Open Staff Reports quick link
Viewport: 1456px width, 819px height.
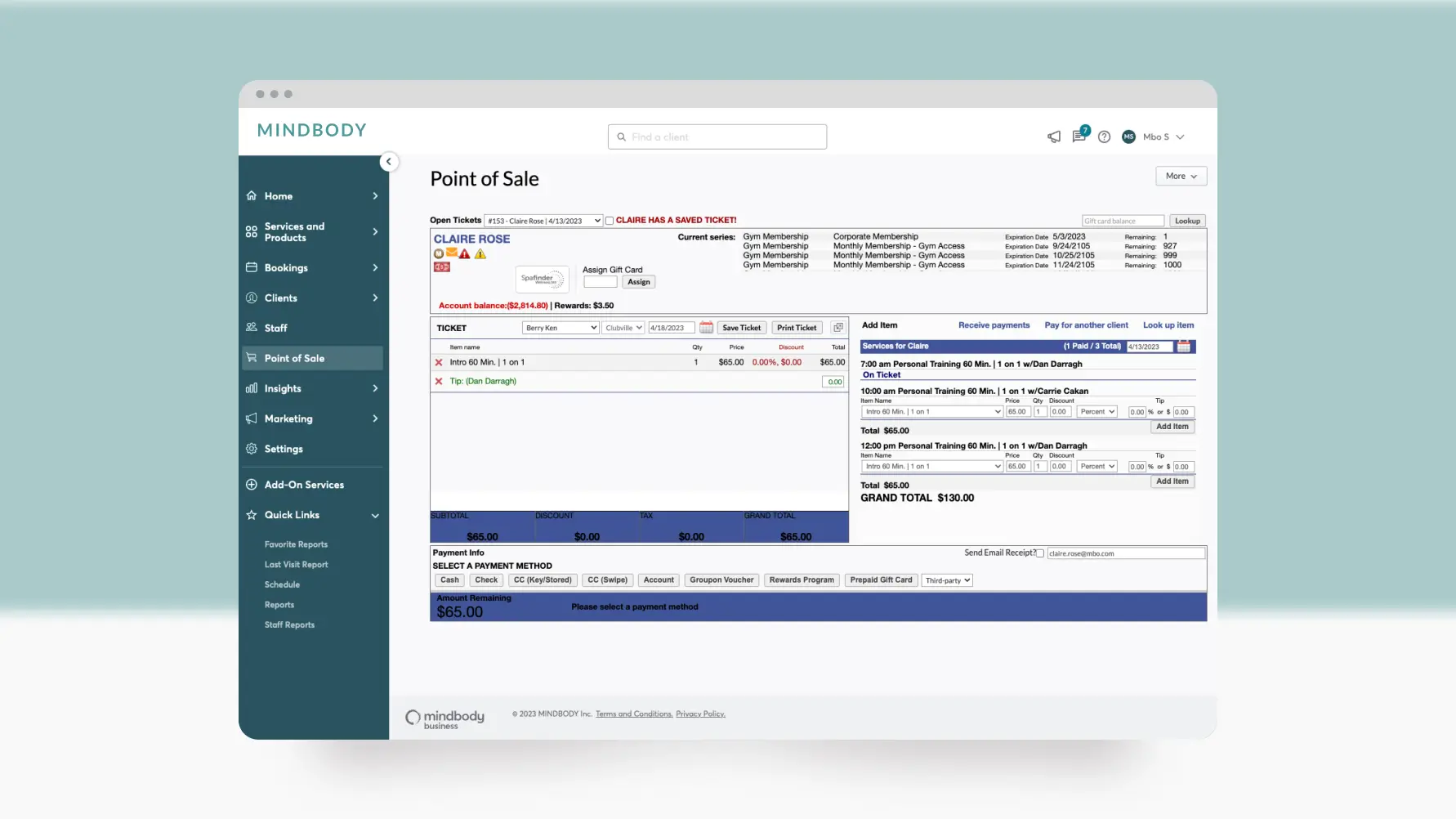coord(289,625)
